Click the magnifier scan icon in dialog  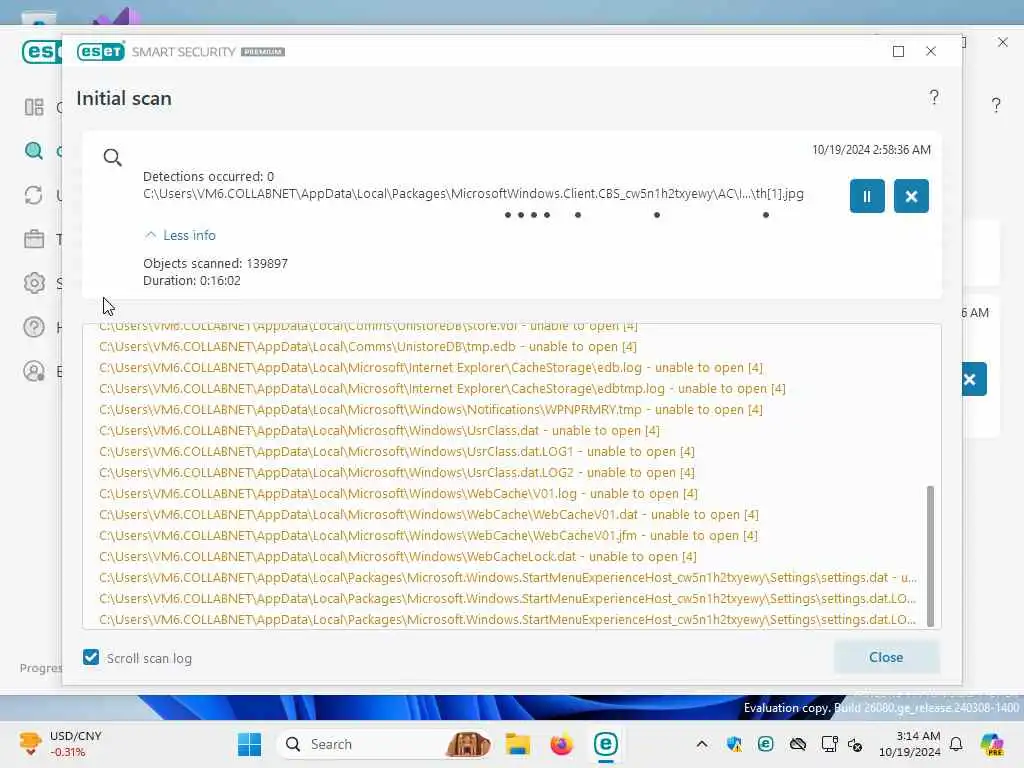click(112, 157)
